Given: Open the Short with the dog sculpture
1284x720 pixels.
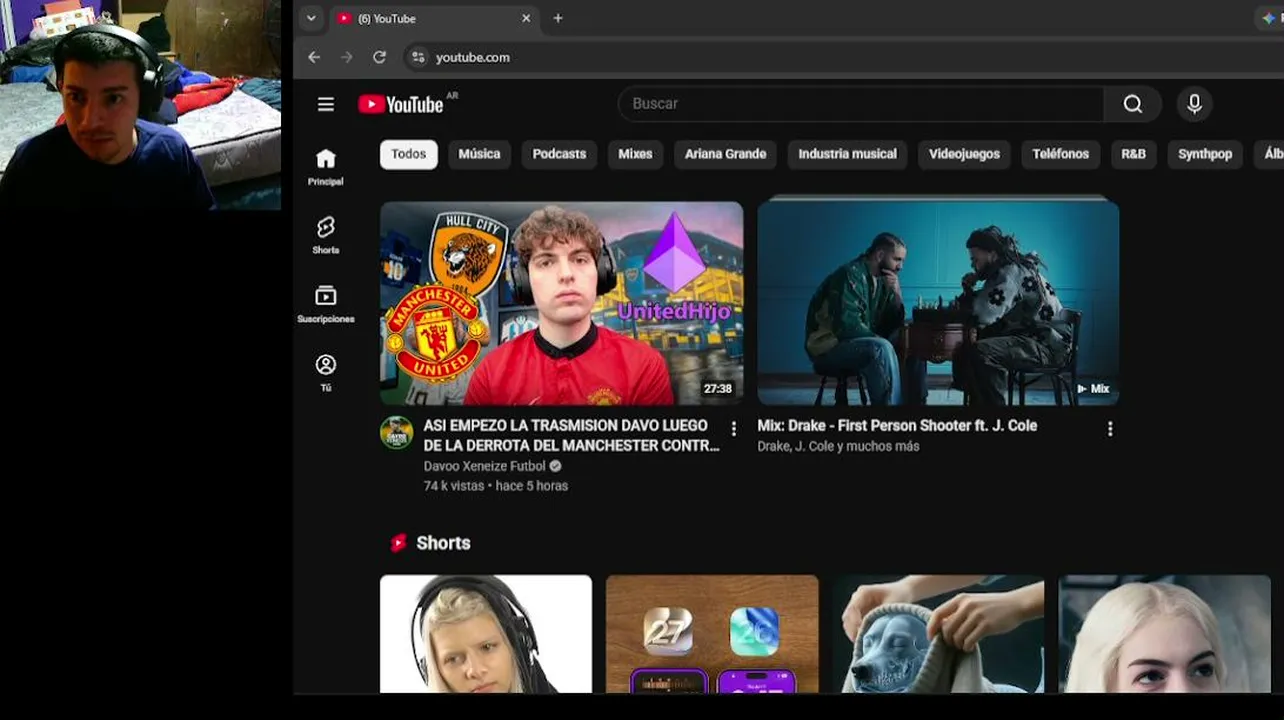Looking at the screenshot, I should coord(938,634).
